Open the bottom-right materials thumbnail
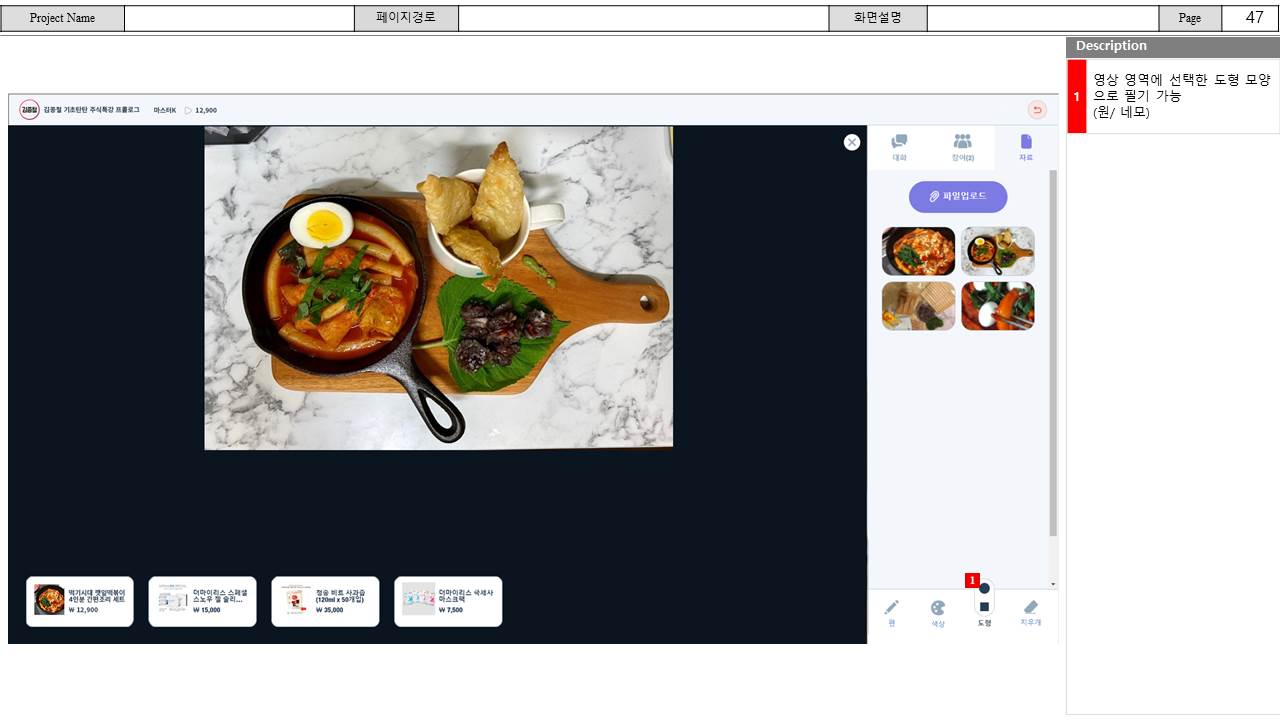 998,306
